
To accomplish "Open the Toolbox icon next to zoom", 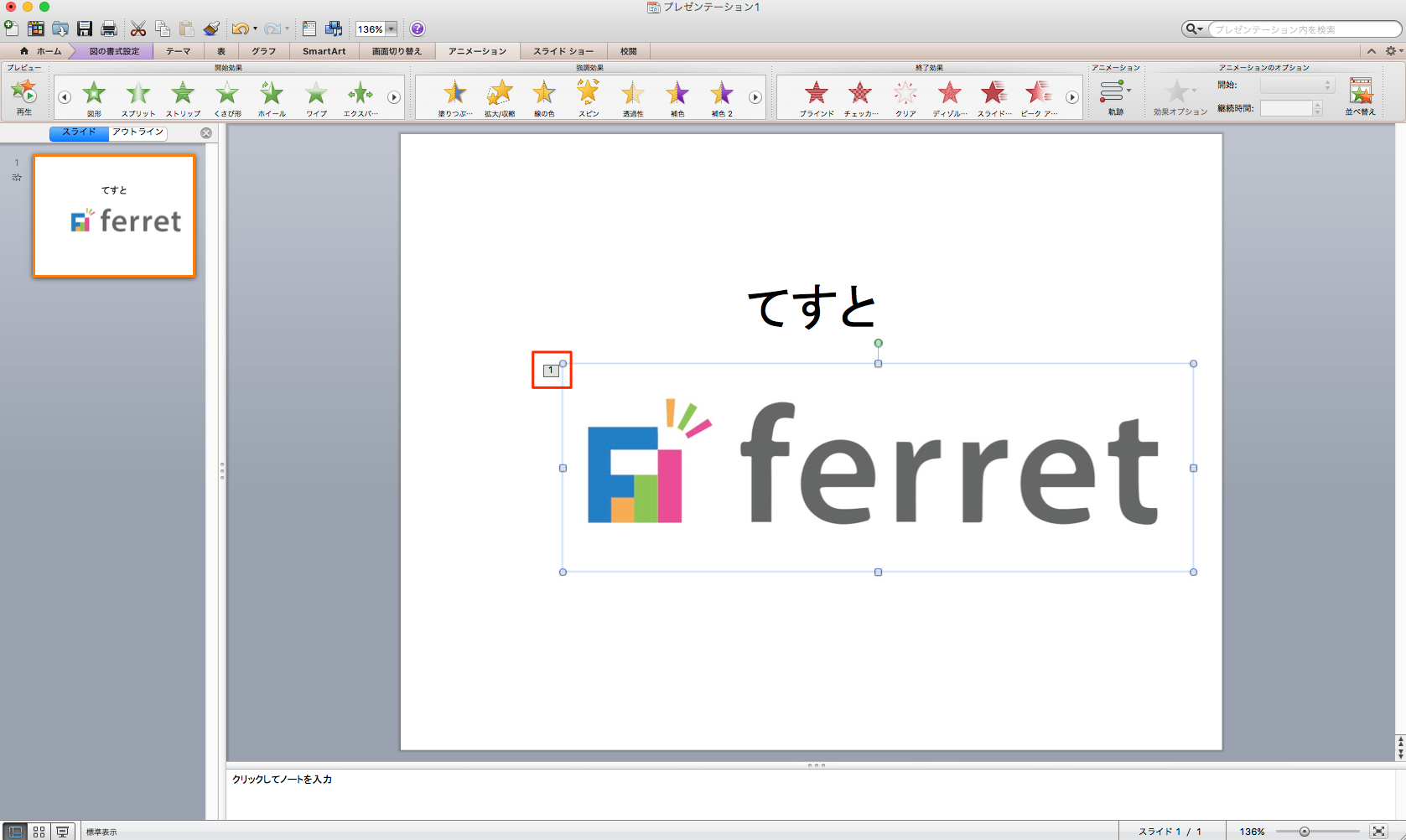I will coord(309,29).
